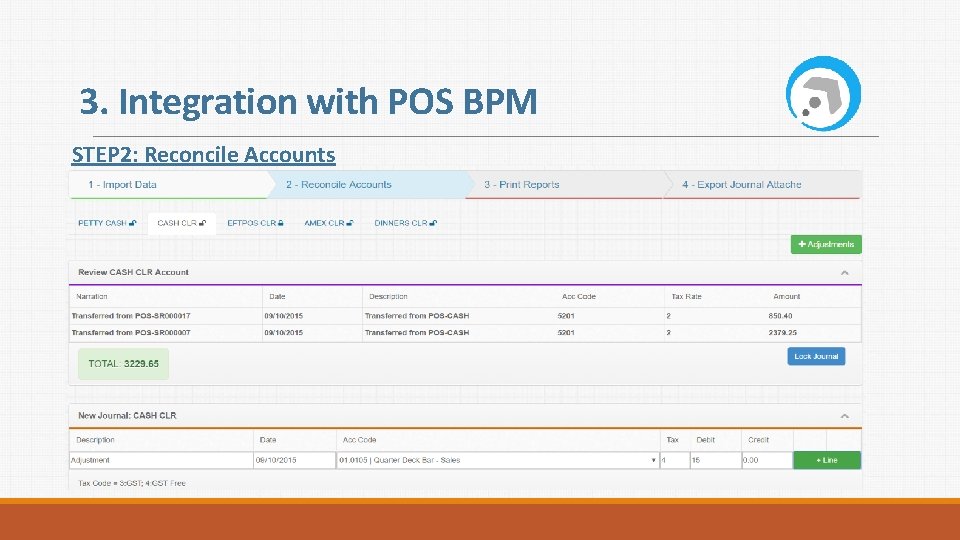Click the unlock icon on AMEX CLR tab
The image size is (960, 540).
(x=350, y=223)
